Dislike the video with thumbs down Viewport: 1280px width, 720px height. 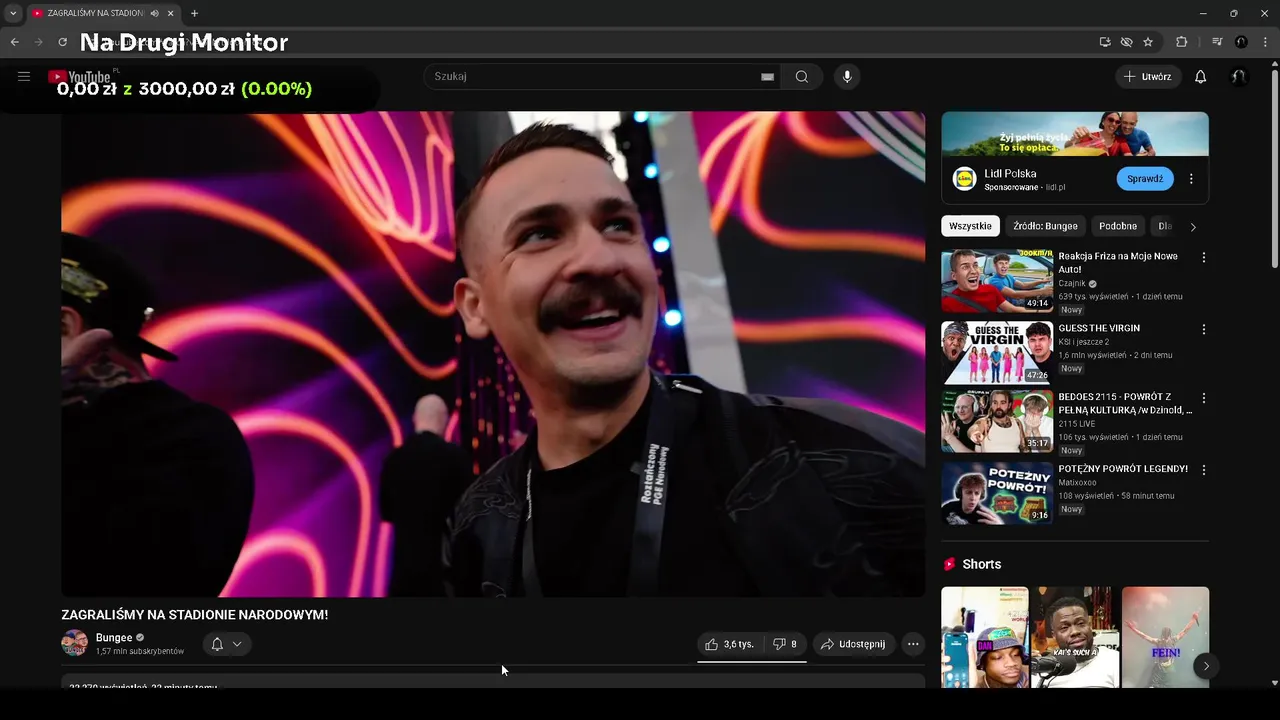click(785, 644)
